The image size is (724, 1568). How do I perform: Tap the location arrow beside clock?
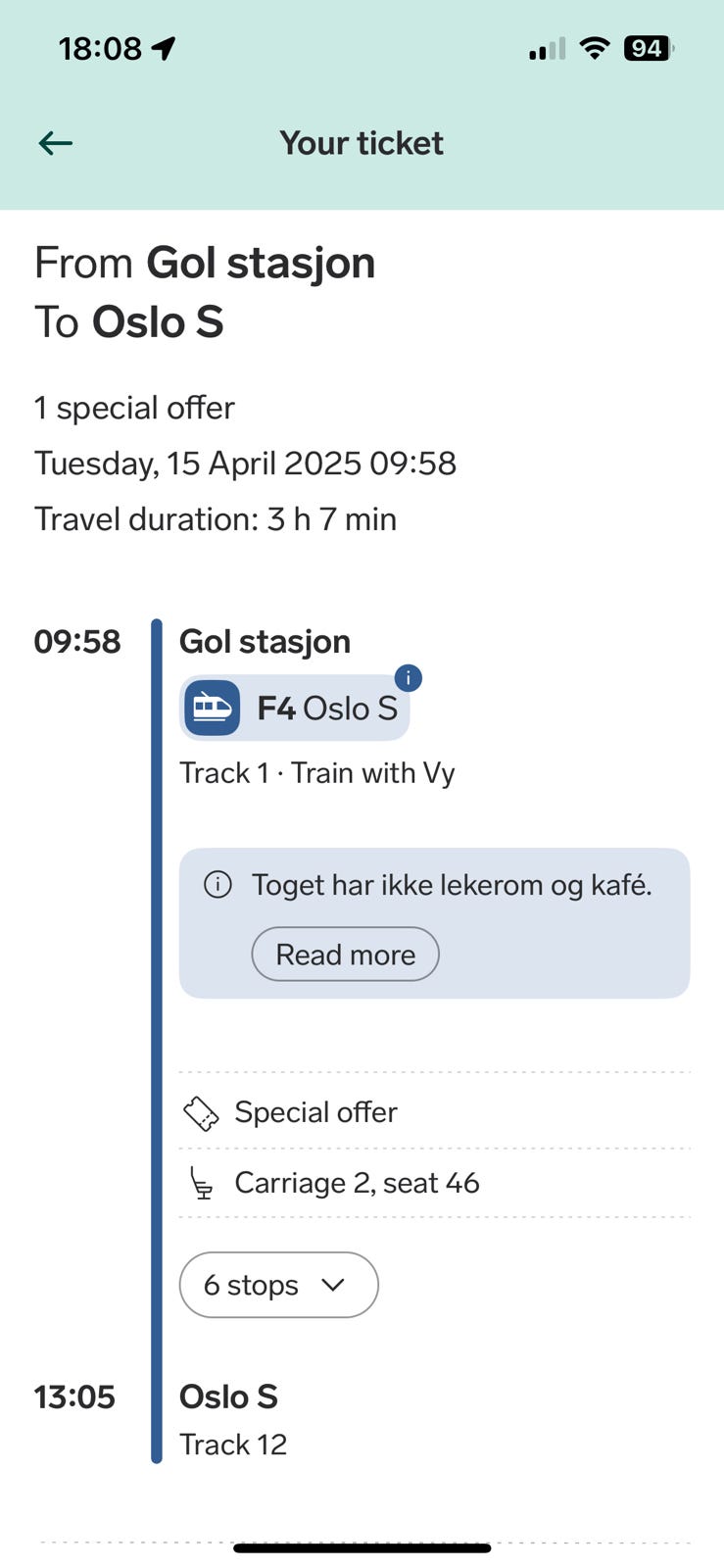(164, 48)
